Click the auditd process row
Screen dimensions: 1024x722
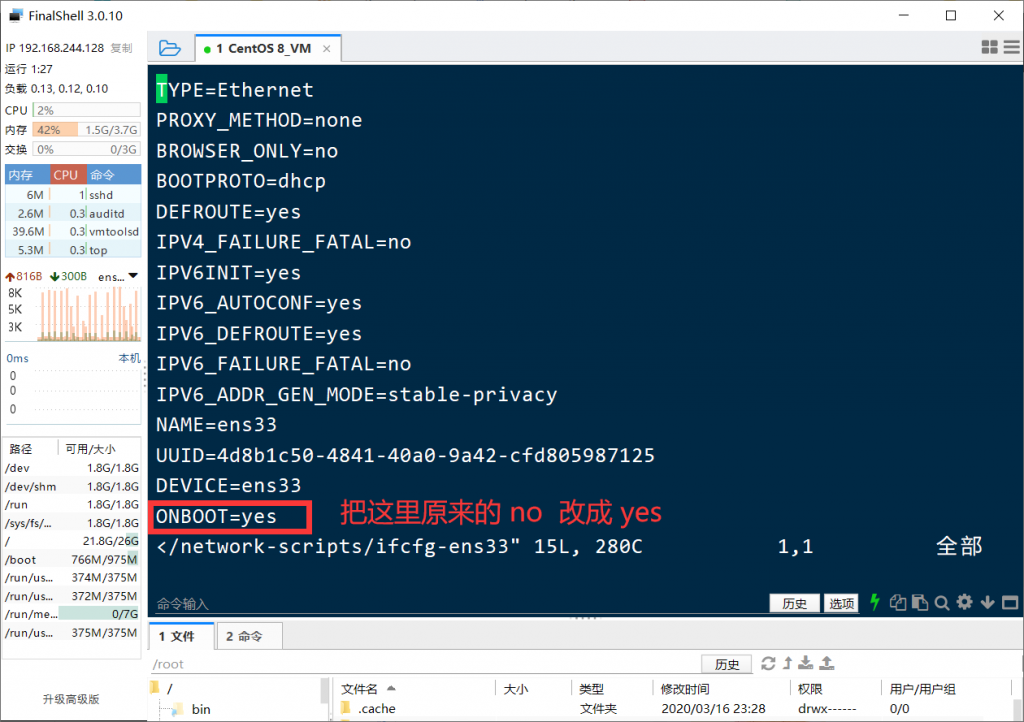tap(73, 213)
